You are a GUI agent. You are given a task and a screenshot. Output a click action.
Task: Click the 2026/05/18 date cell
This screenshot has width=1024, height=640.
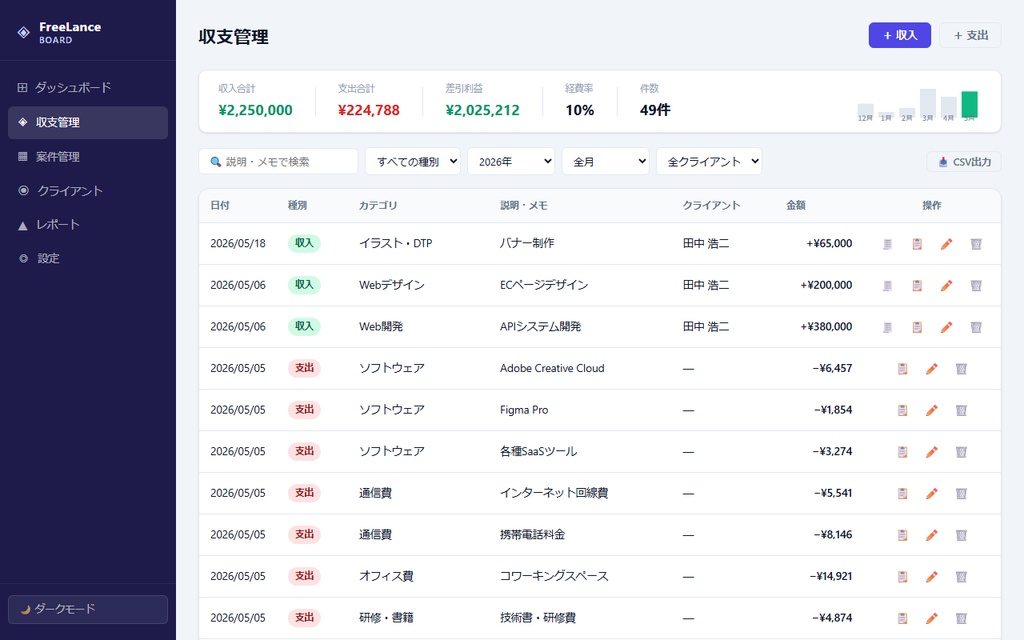(238, 244)
